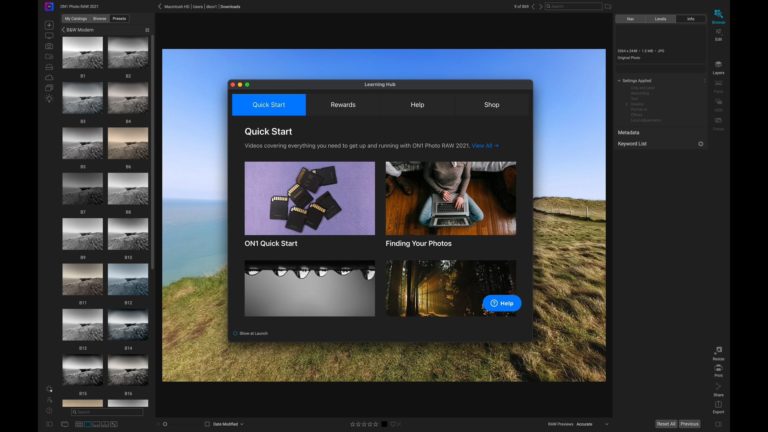Open the Date Modified sort dropdown
This screenshot has width=768, height=432.
[x=228, y=424]
